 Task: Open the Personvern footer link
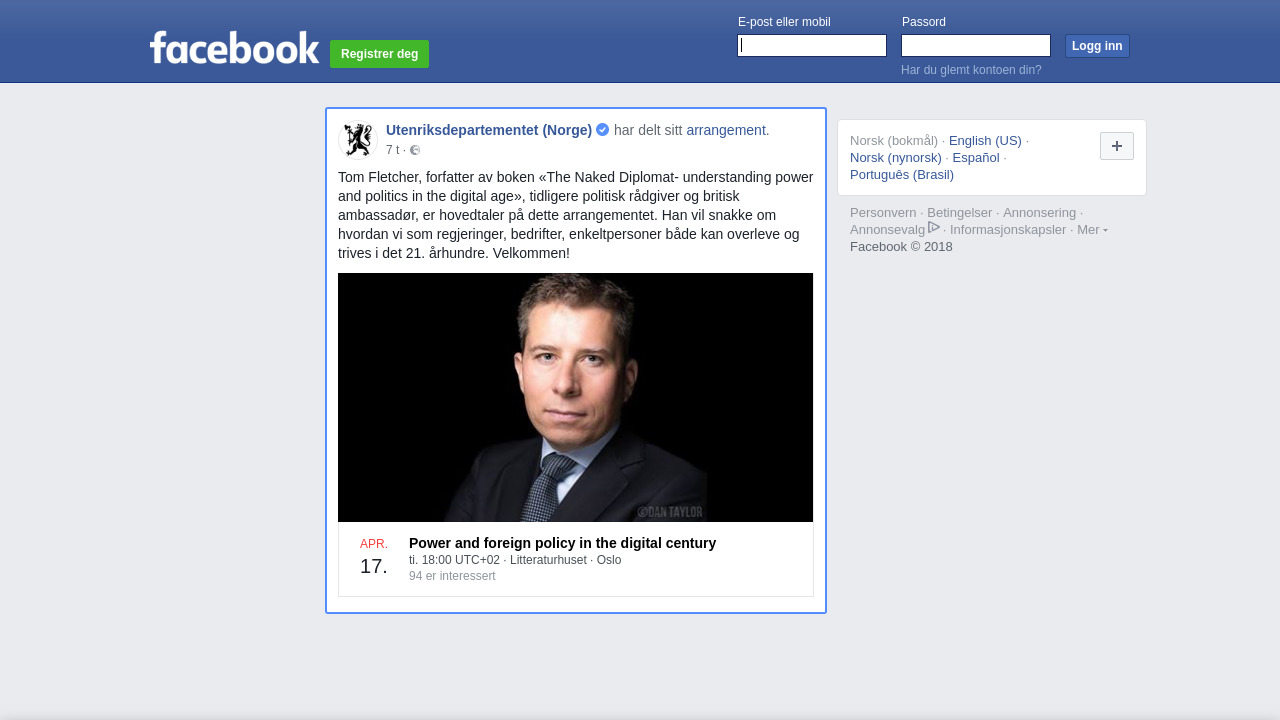[883, 213]
